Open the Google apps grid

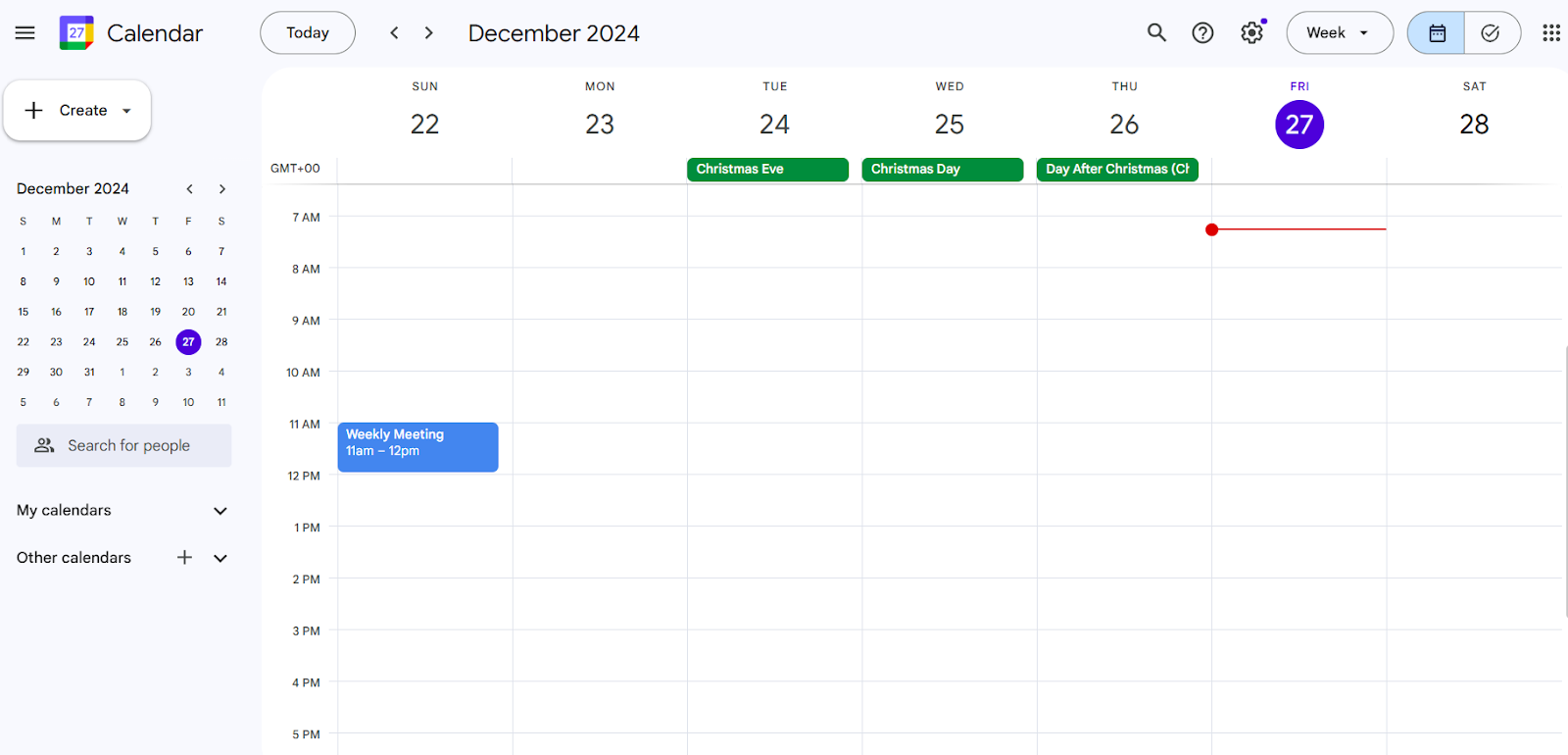tap(1550, 33)
